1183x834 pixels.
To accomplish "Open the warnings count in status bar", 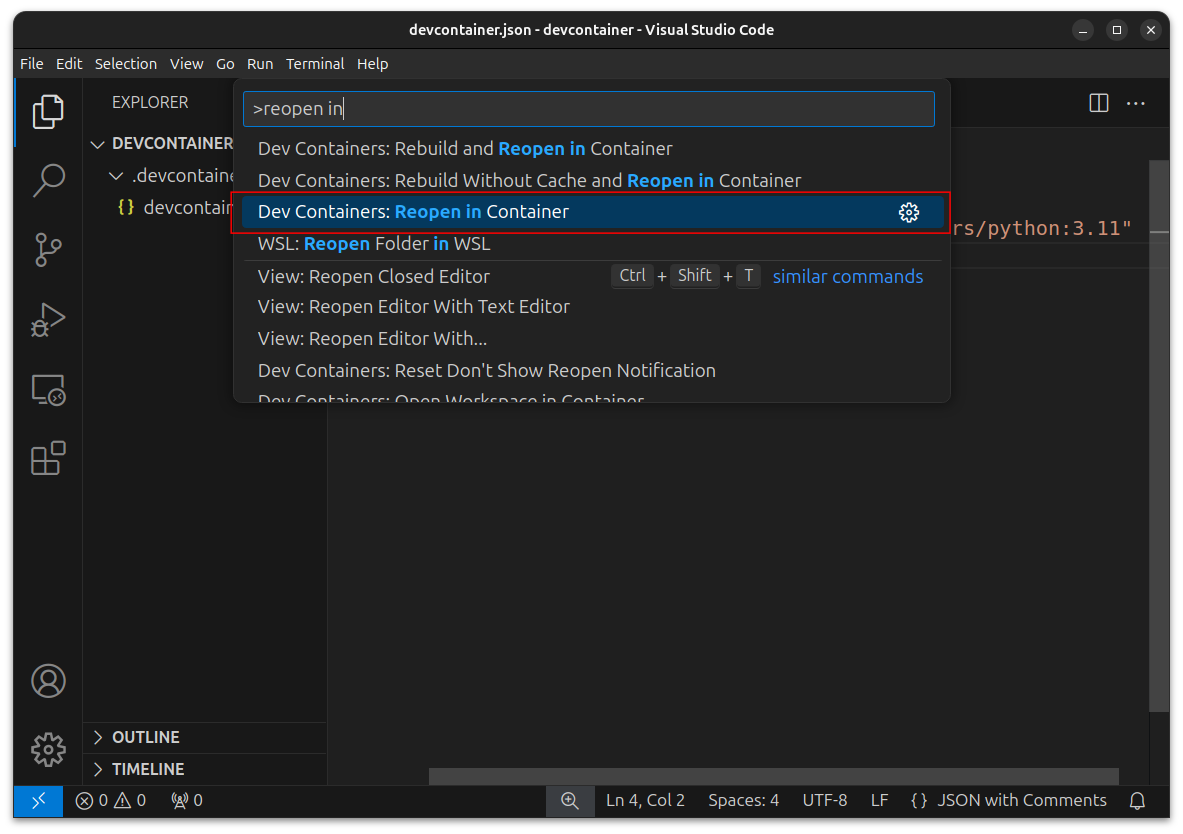I will coord(130,801).
